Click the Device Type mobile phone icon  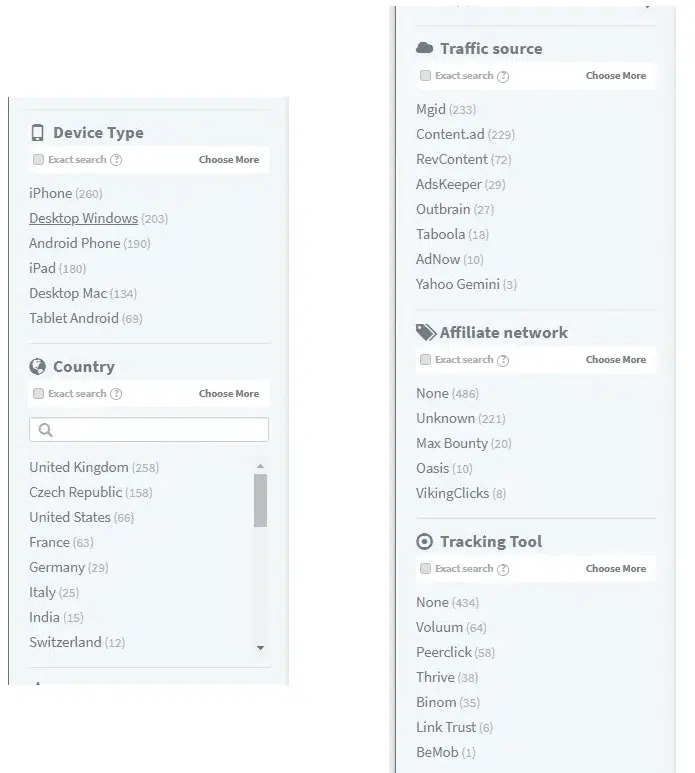(38, 133)
